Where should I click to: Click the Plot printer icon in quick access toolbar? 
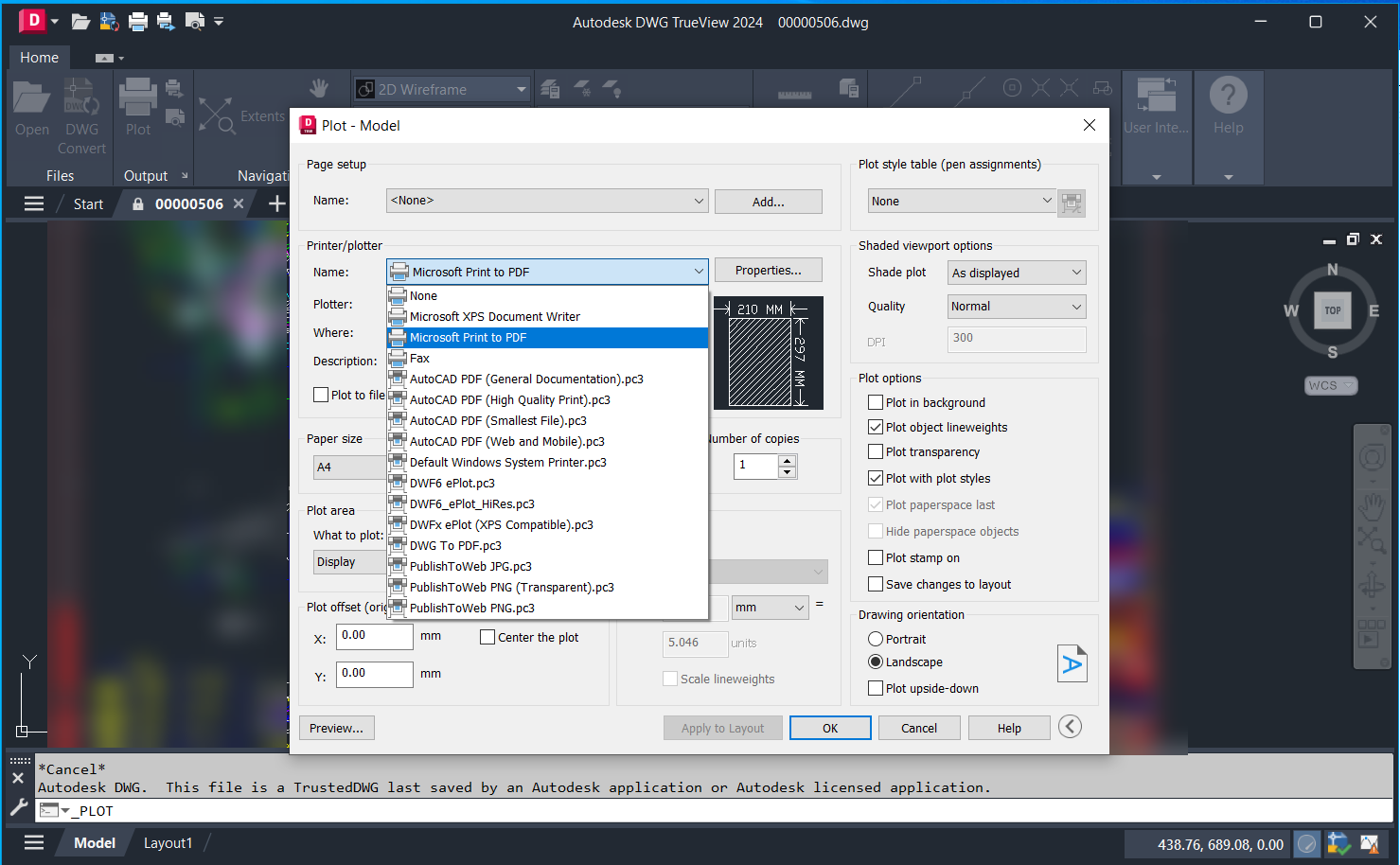tap(138, 21)
